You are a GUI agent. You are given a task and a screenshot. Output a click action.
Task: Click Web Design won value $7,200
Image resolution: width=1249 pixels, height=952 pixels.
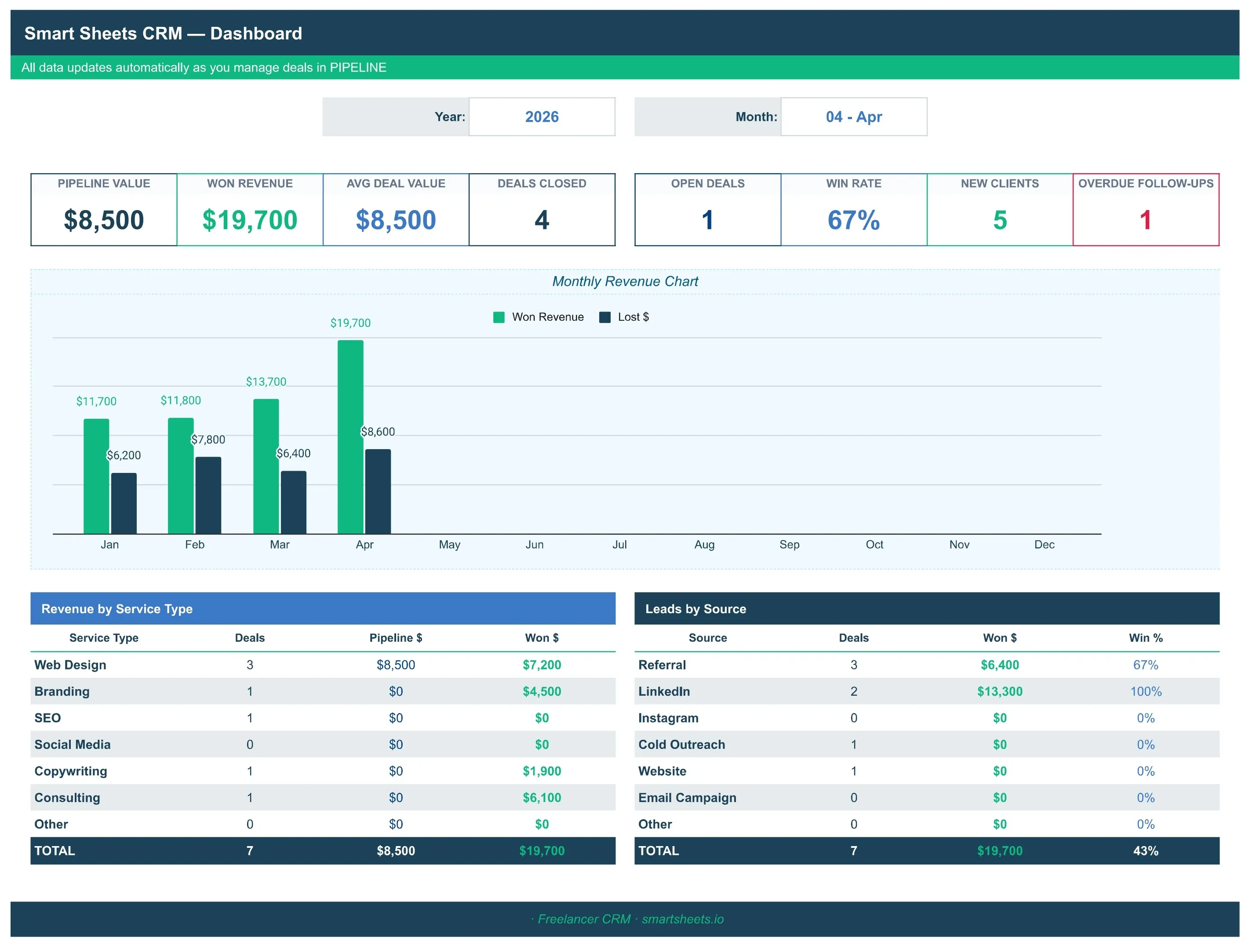coord(542,665)
